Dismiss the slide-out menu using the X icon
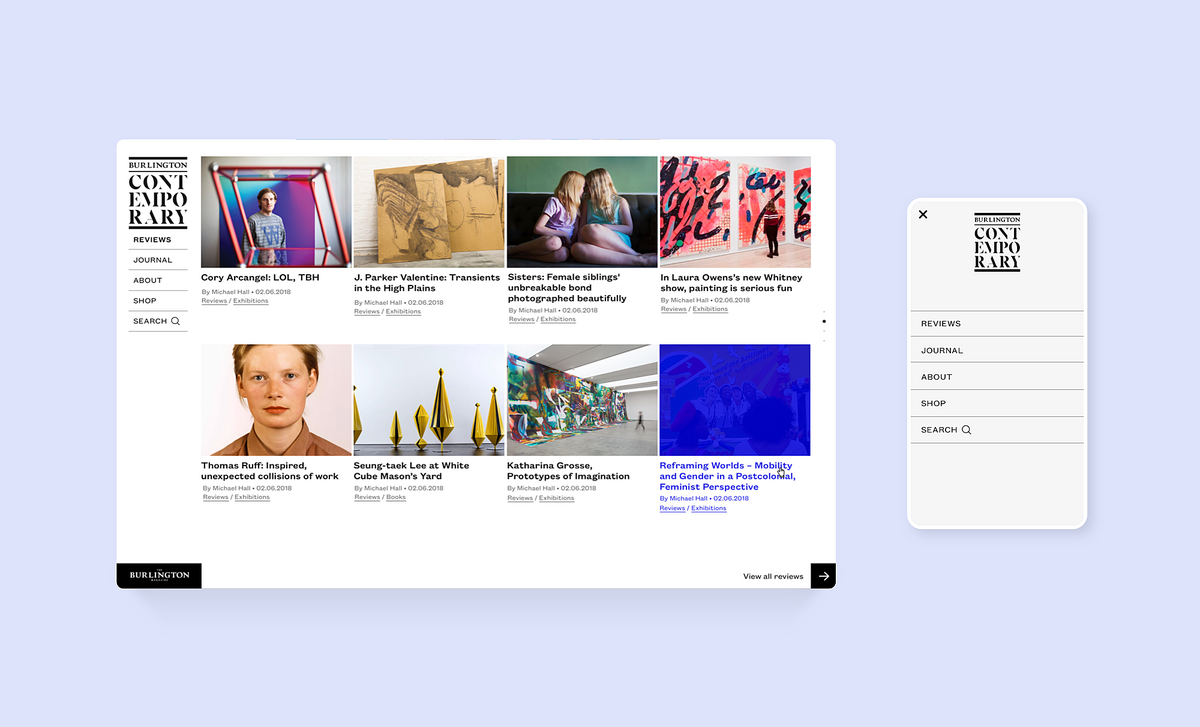This screenshot has width=1200, height=727. point(922,214)
